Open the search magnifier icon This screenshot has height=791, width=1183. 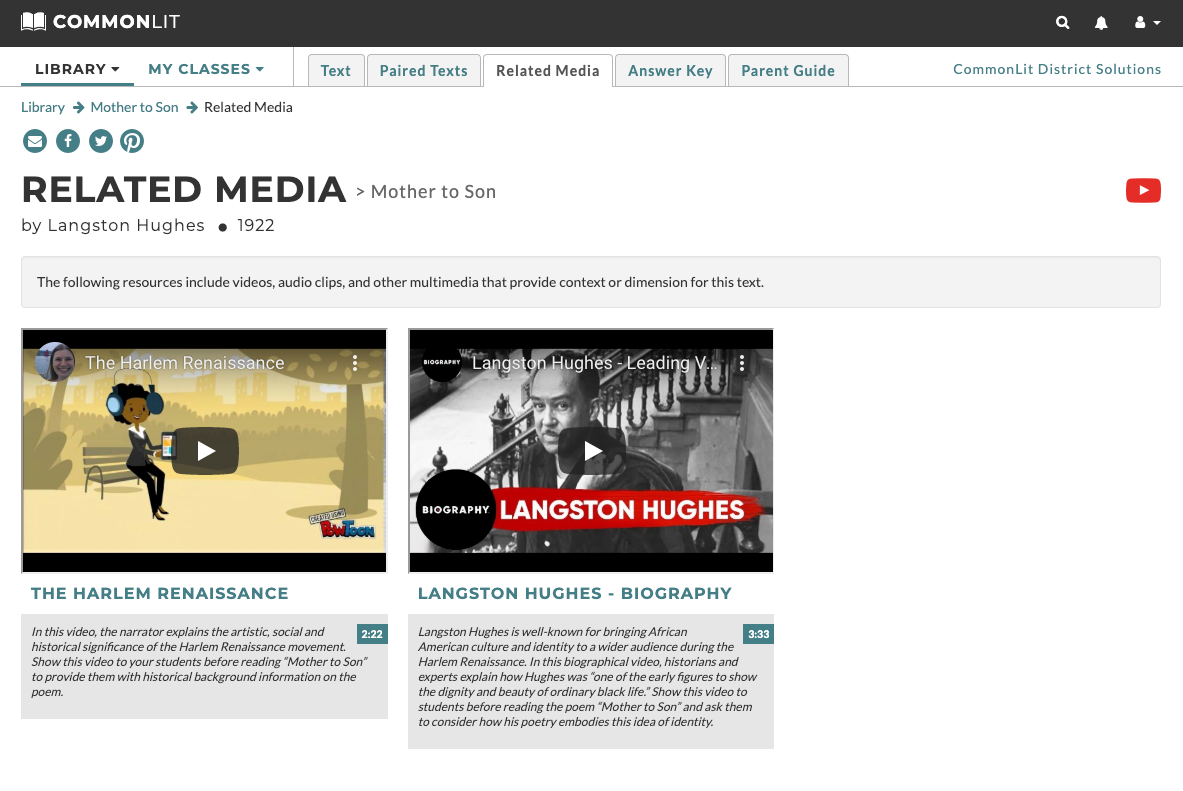pos(1062,23)
